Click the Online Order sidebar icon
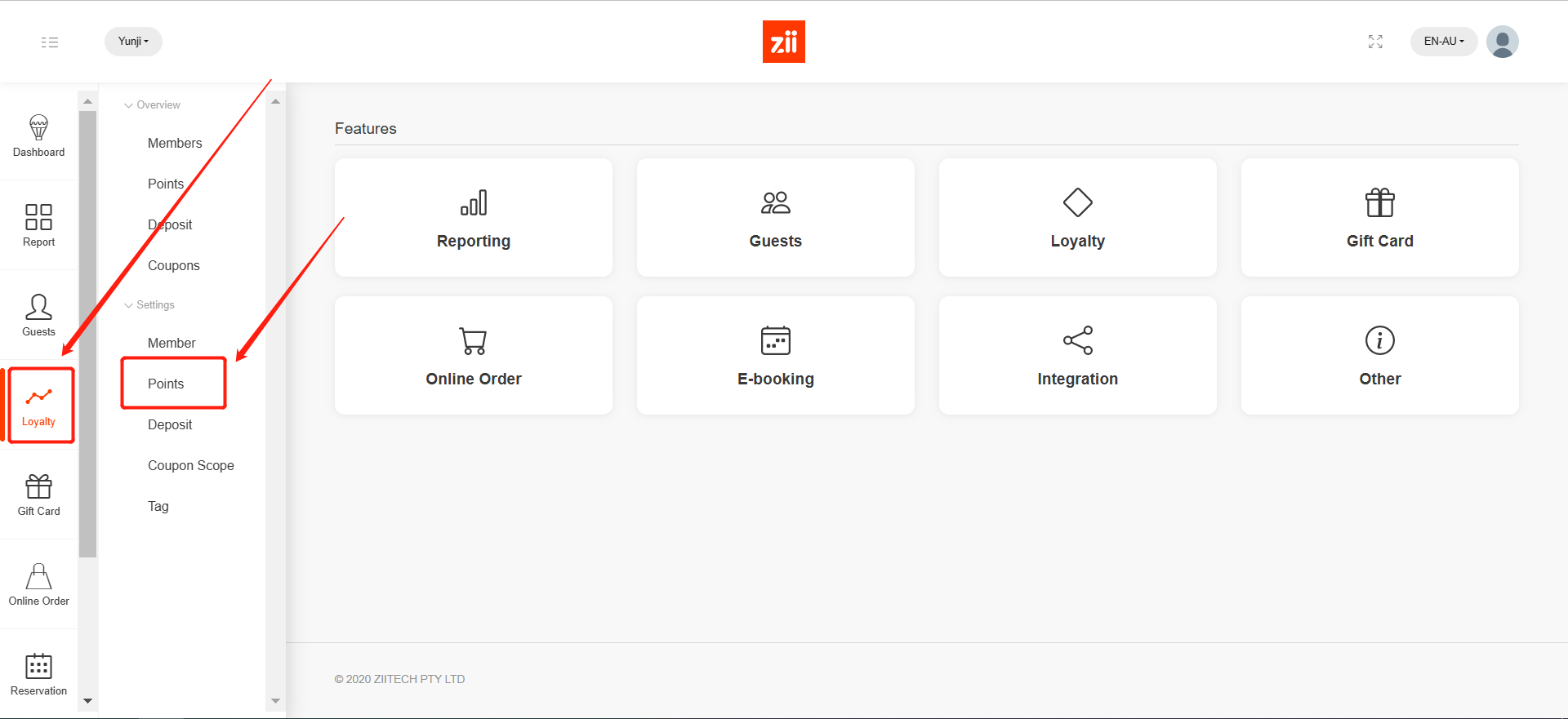 pos(38,584)
